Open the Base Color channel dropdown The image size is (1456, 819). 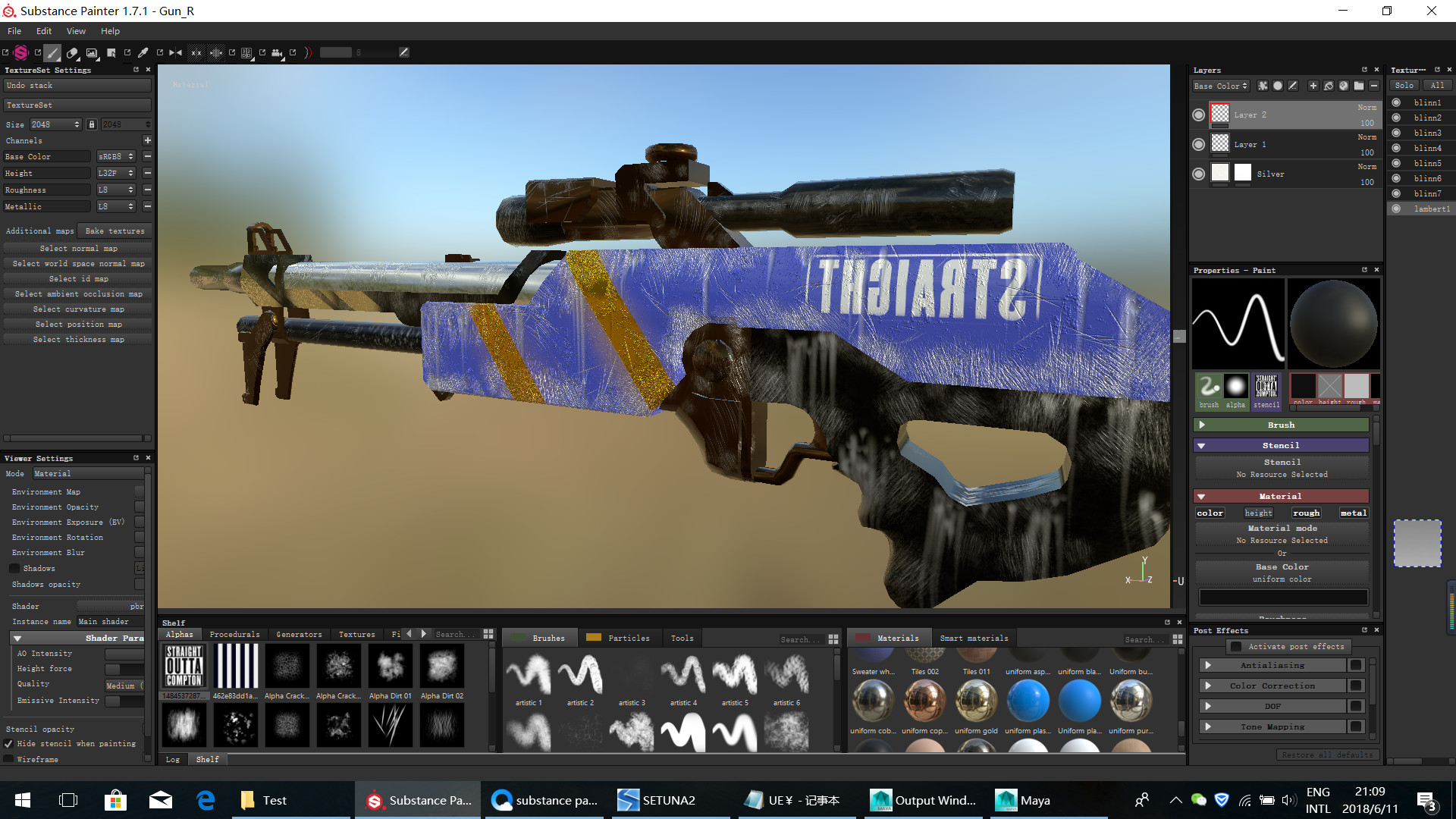pyautogui.click(x=1220, y=86)
